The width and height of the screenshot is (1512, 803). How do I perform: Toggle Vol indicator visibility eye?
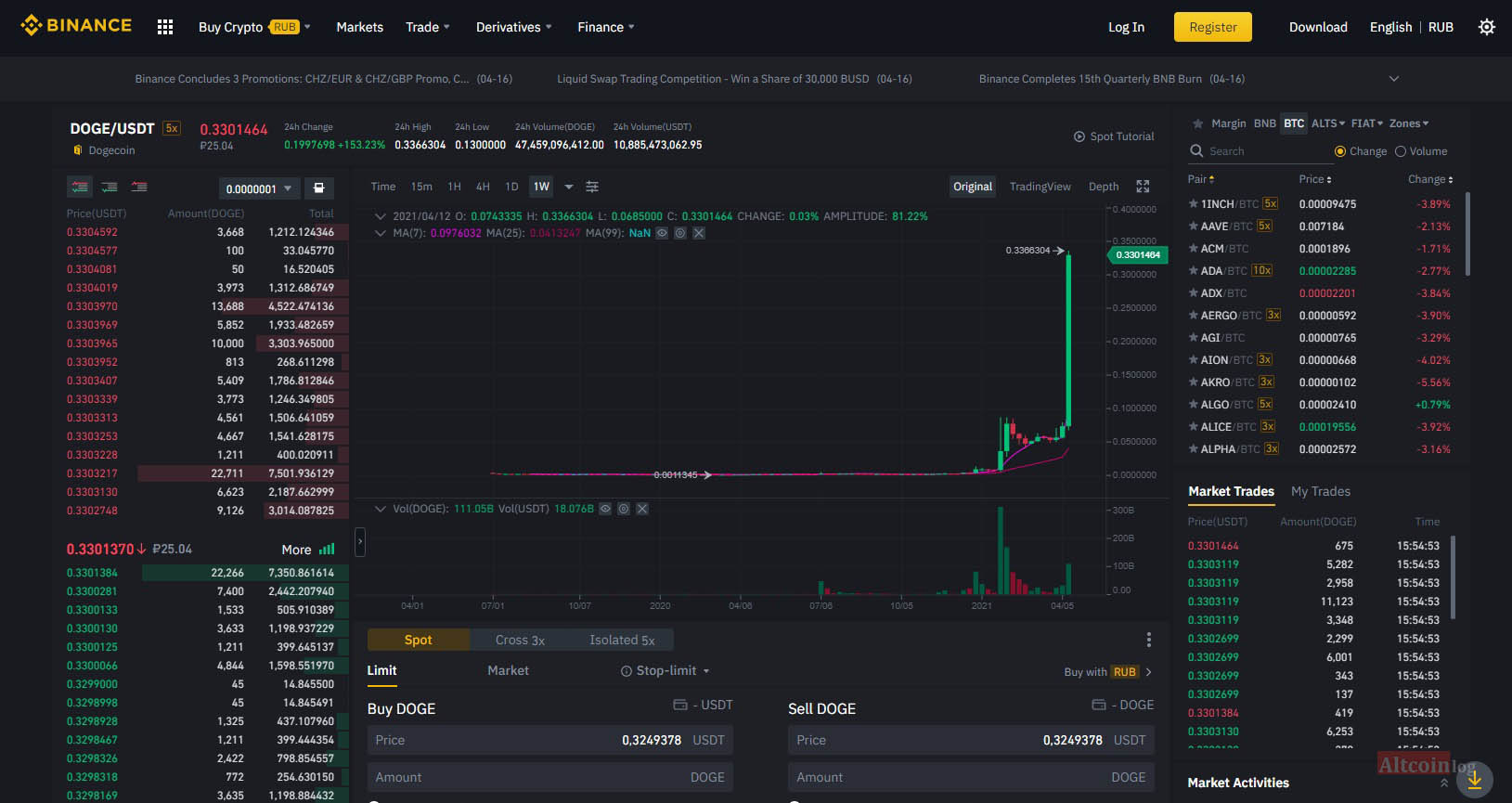pos(605,509)
